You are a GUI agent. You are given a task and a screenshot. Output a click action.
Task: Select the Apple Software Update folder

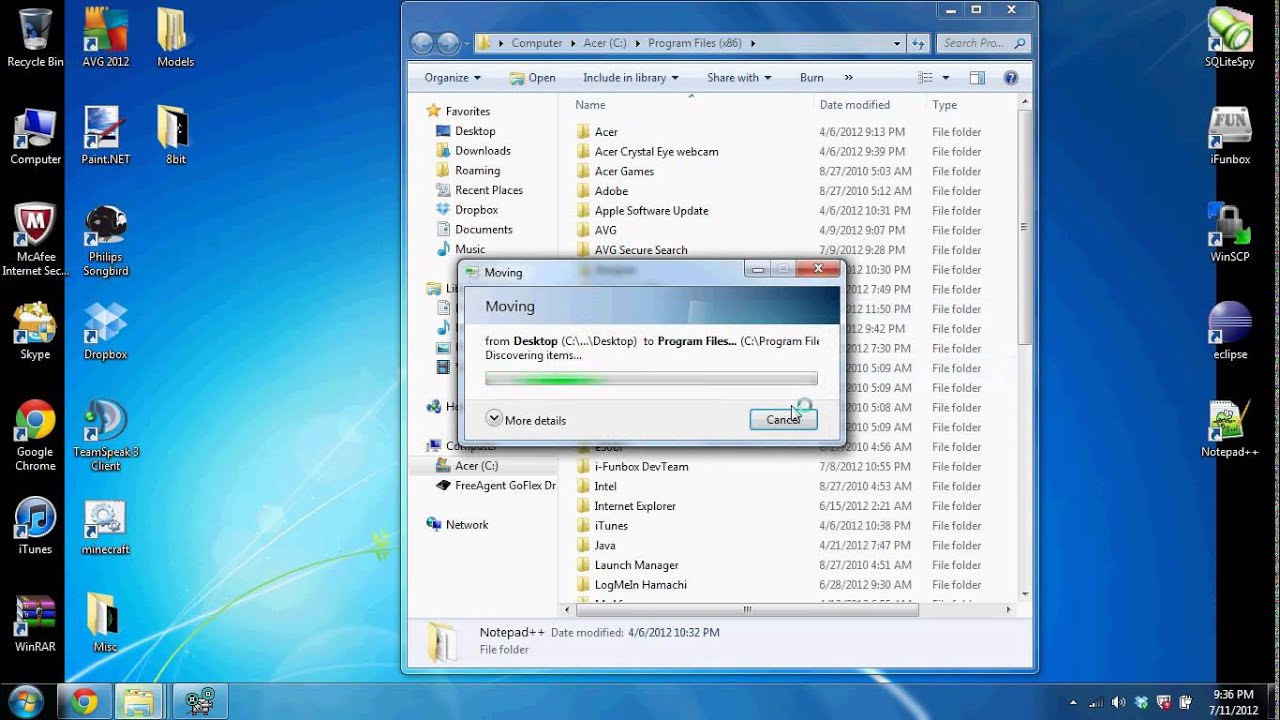coord(651,211)
